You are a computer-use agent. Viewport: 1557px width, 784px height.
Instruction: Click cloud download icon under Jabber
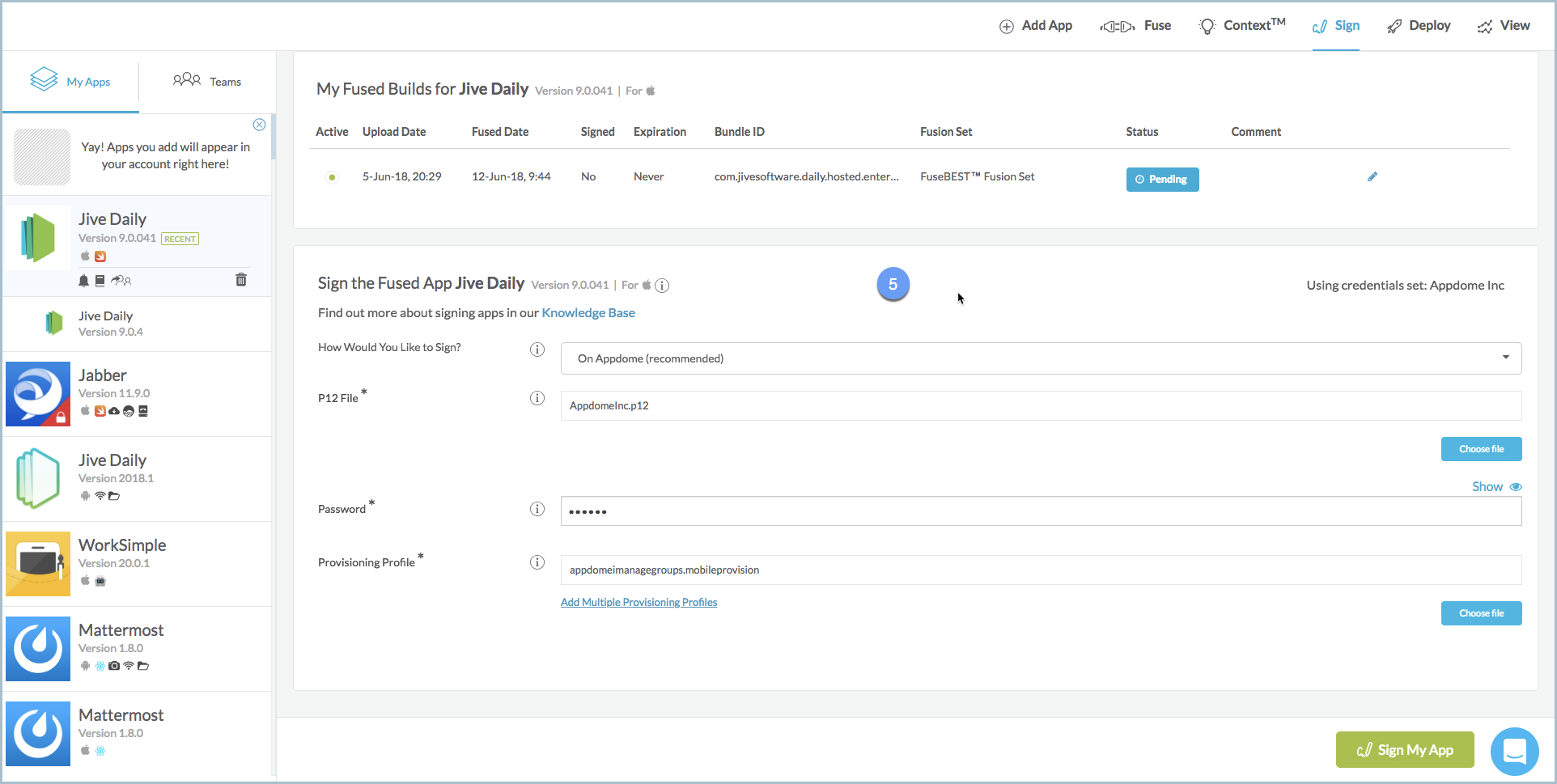point(114,411)
